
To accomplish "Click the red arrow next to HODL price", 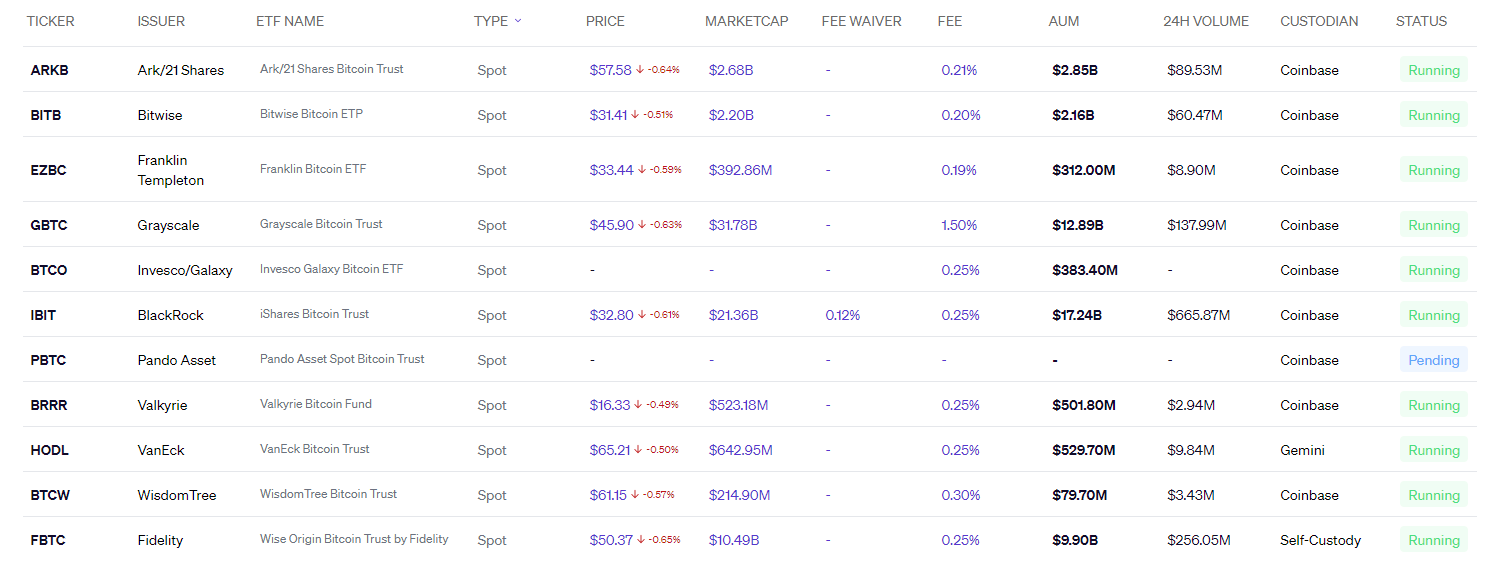I will pos(639,450).
